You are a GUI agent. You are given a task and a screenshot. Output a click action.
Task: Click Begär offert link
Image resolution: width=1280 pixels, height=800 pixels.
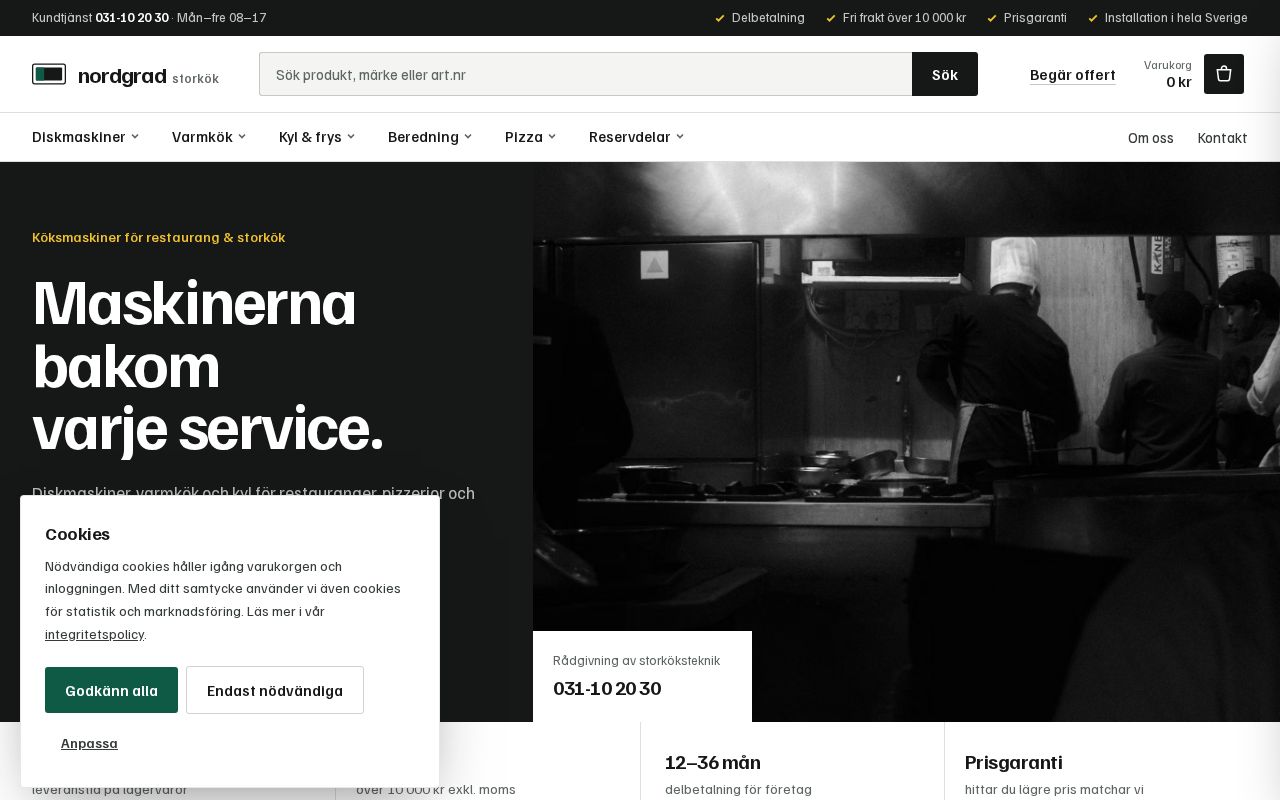coord(1073,75)
